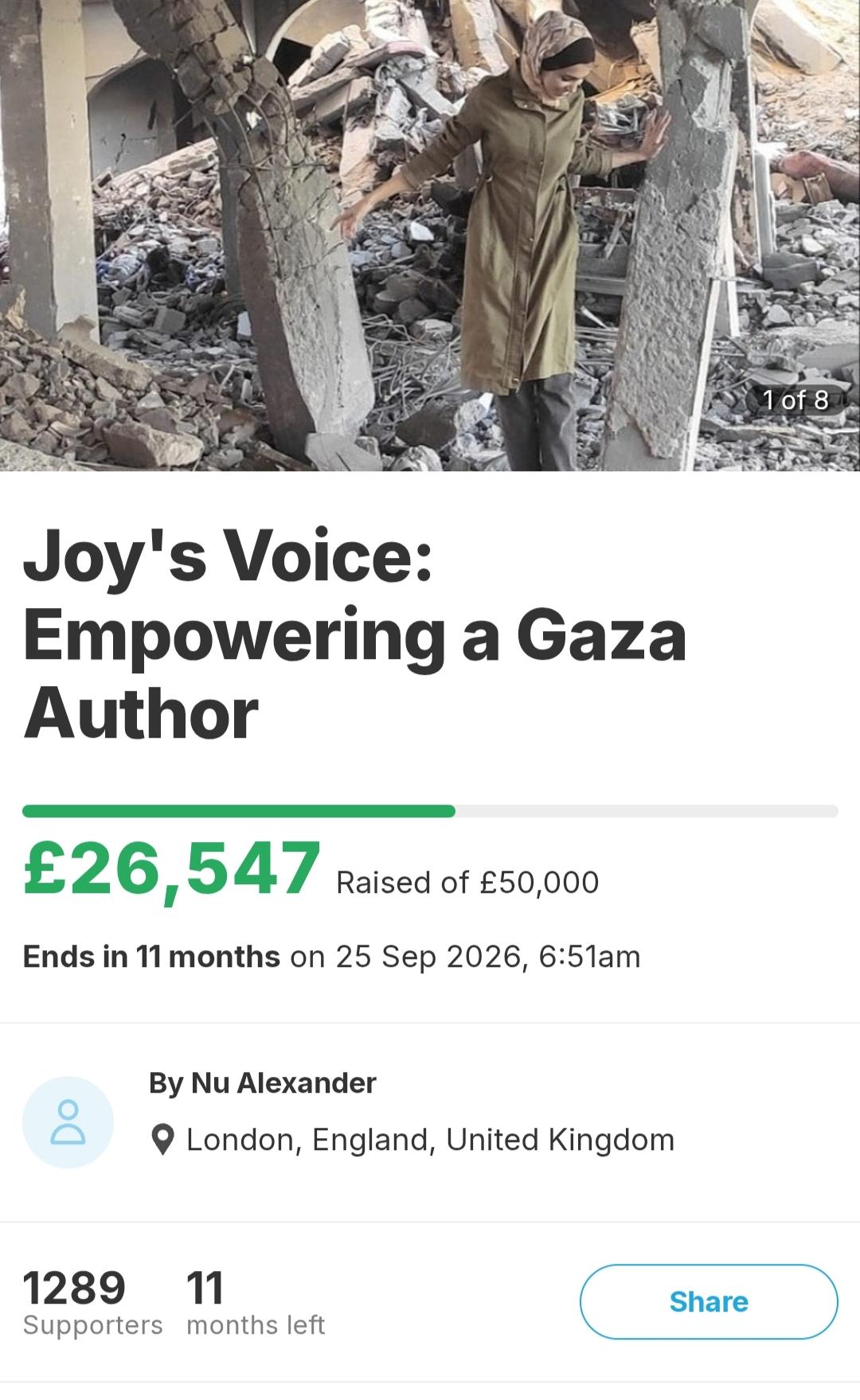Click the "25 Sep 2026, 6:51am" end date

pos(487,956)
